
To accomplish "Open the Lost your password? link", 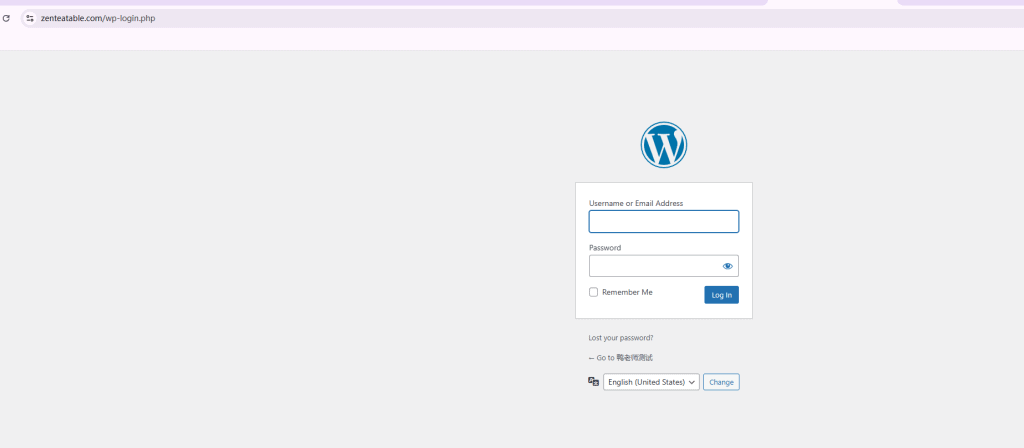I will pyautogui.click(x=620, y=338).
